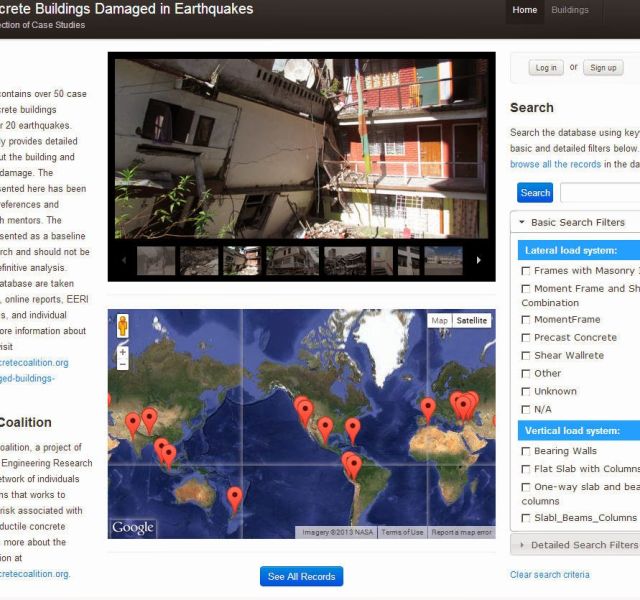Screen dimensions: 640x600
Task: Collapse the Basic Search Filters section
Action: point(576,222)
